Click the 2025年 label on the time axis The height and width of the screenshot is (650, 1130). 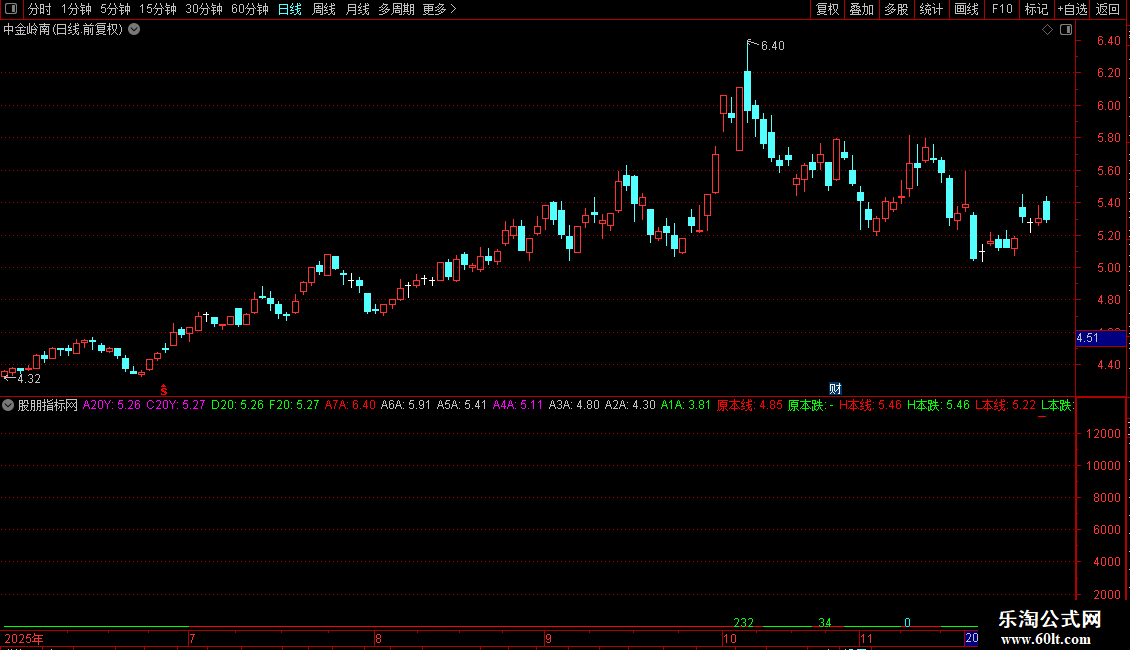(x=24, y=639)
